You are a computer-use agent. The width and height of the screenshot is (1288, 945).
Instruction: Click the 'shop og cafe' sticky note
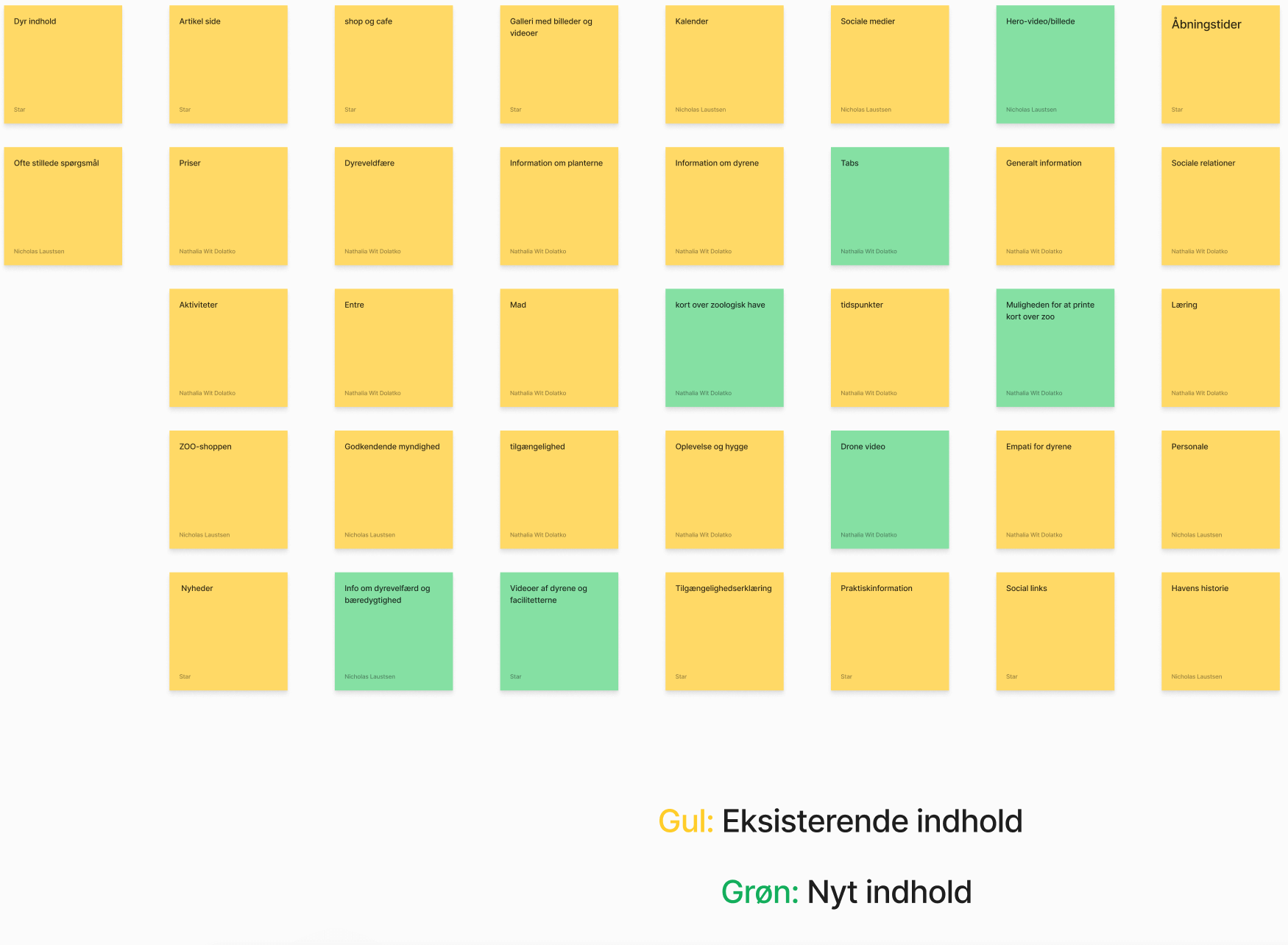point(394,65)
